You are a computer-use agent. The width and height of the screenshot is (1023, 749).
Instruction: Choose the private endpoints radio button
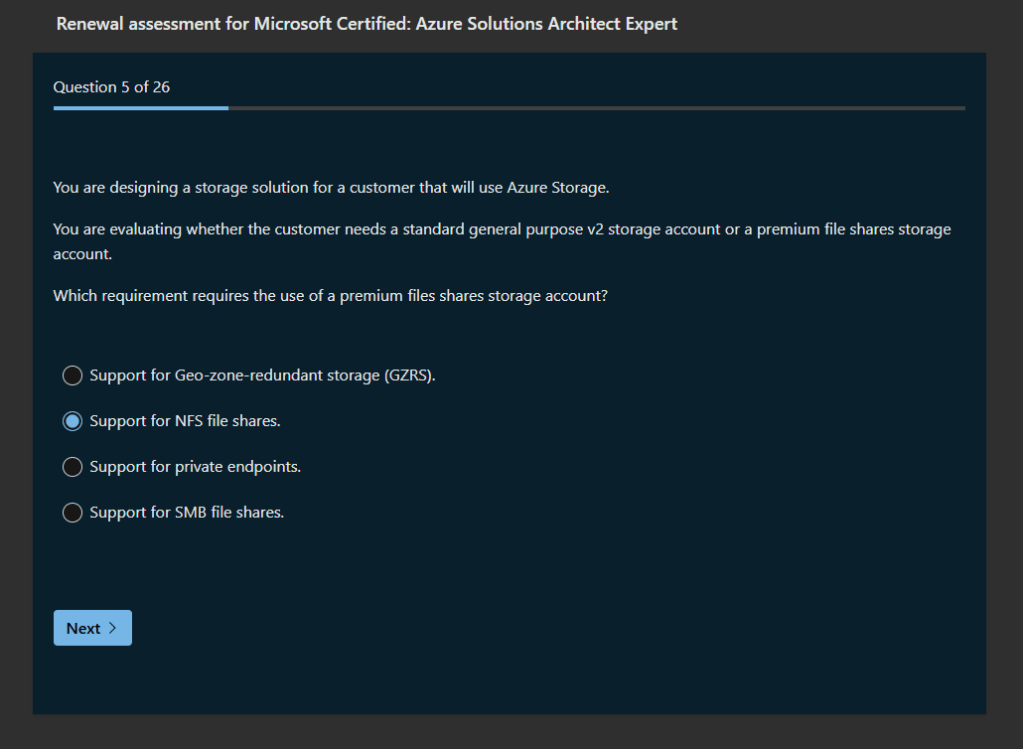pyautogui.click(x=72, y=467)
